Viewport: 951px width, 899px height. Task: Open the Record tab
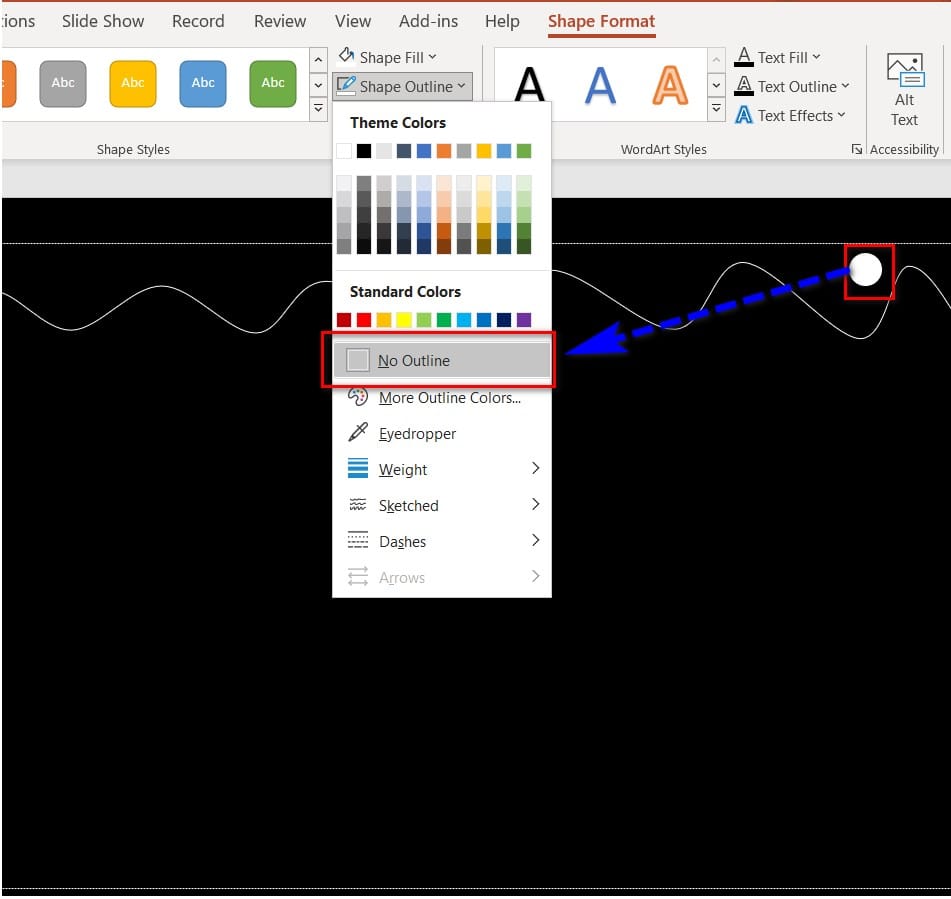[x=198, y=21]
